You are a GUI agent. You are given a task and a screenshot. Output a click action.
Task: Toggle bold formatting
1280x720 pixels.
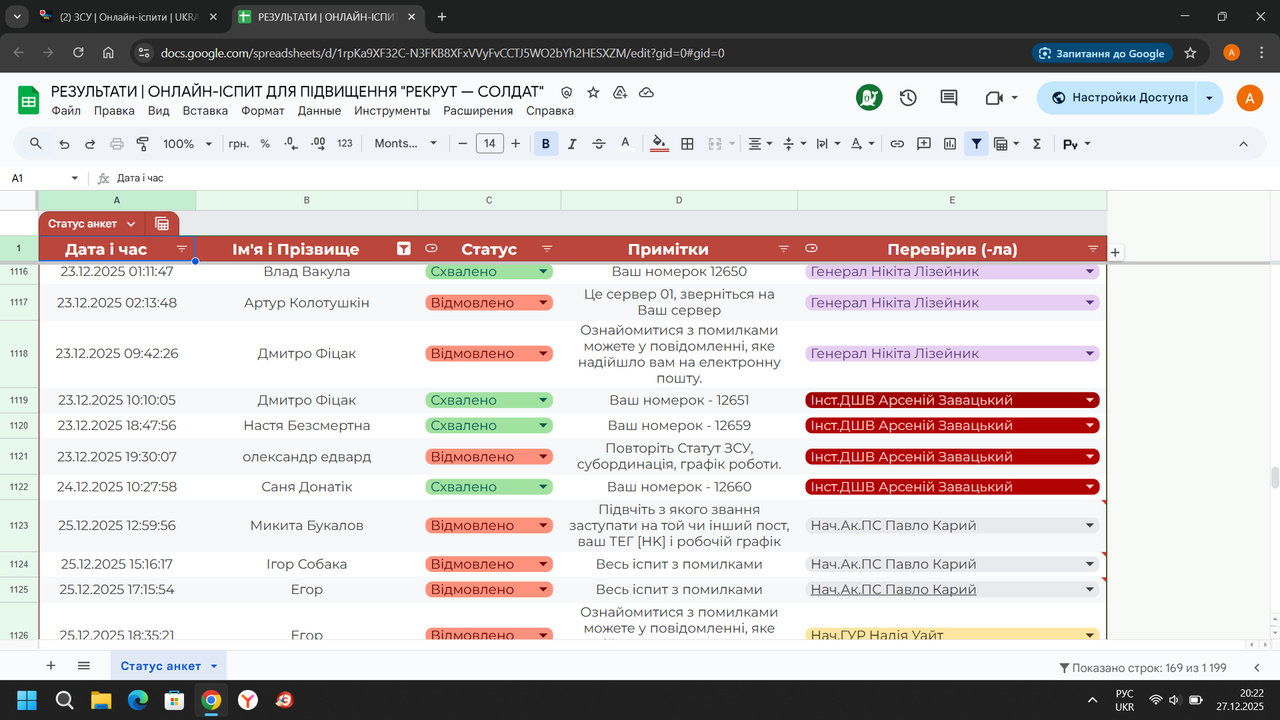(546, 144)
